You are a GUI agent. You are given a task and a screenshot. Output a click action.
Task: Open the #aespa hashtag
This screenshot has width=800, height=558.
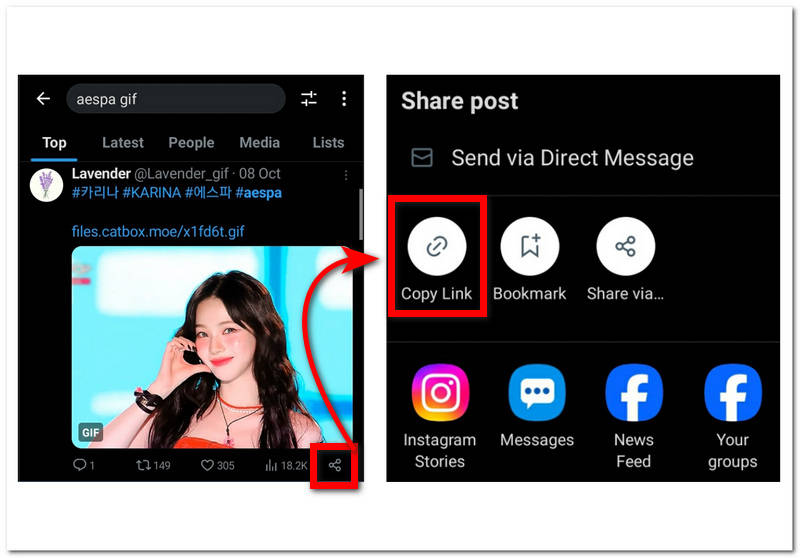[258, 193]
